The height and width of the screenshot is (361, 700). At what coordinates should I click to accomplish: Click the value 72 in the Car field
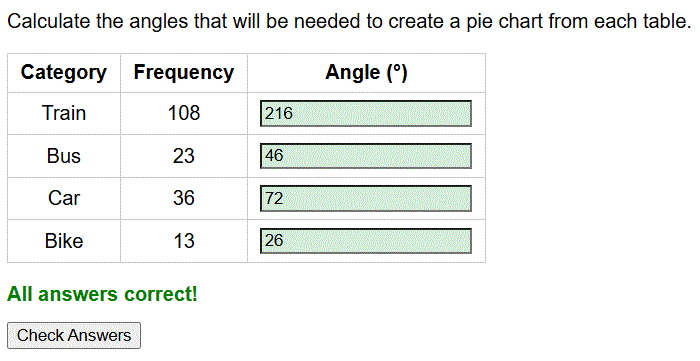274,199
